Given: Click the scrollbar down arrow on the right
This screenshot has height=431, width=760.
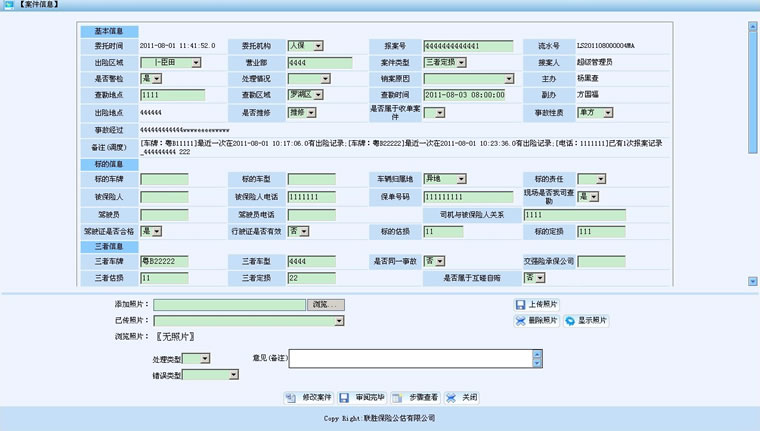Looking at the screenshot, I should pyautogui.click(x=753, y=281).
